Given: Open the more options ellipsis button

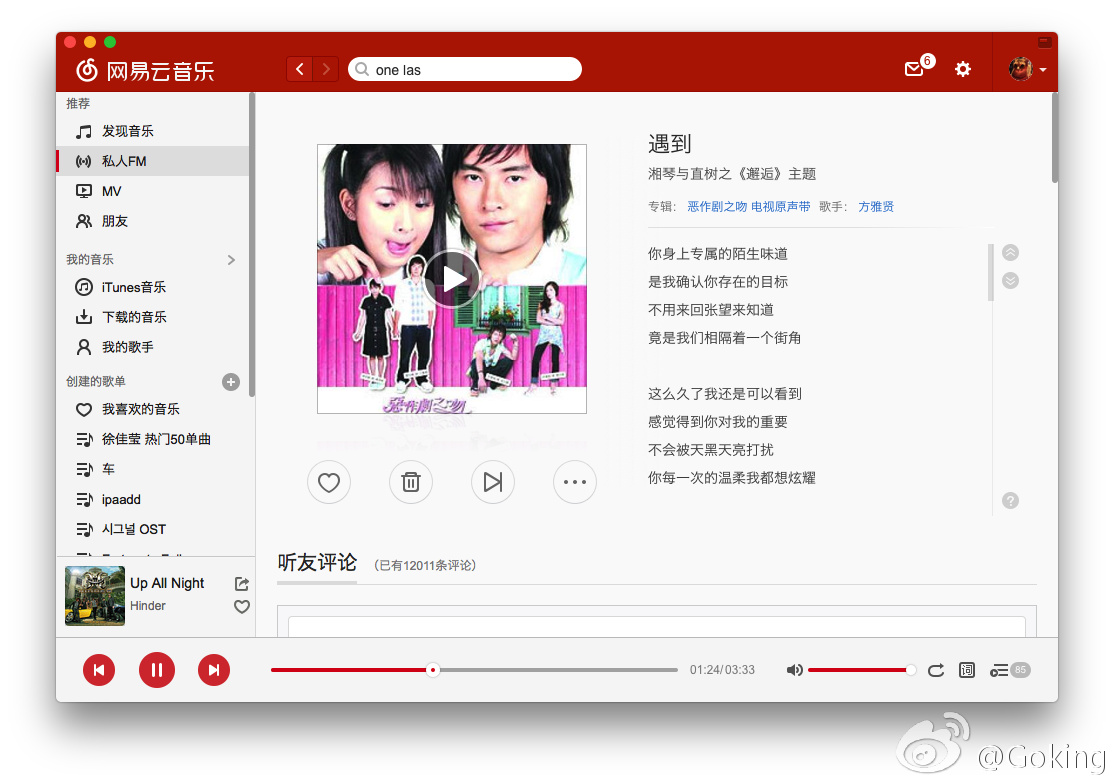Looking at the screenshot, I should [575, 482].
